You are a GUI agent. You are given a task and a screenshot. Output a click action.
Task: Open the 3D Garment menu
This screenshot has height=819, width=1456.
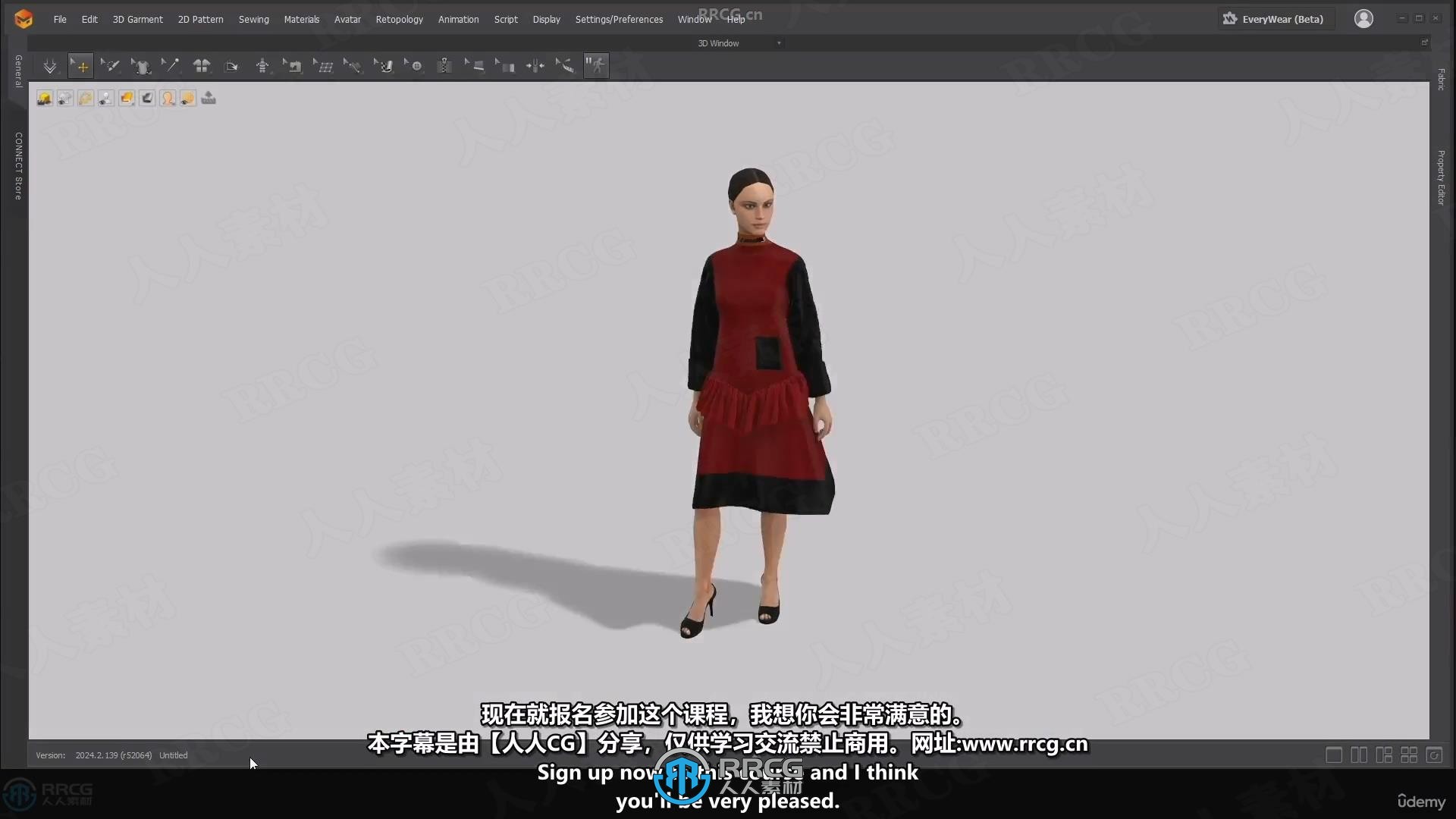(x=137, y=19)
